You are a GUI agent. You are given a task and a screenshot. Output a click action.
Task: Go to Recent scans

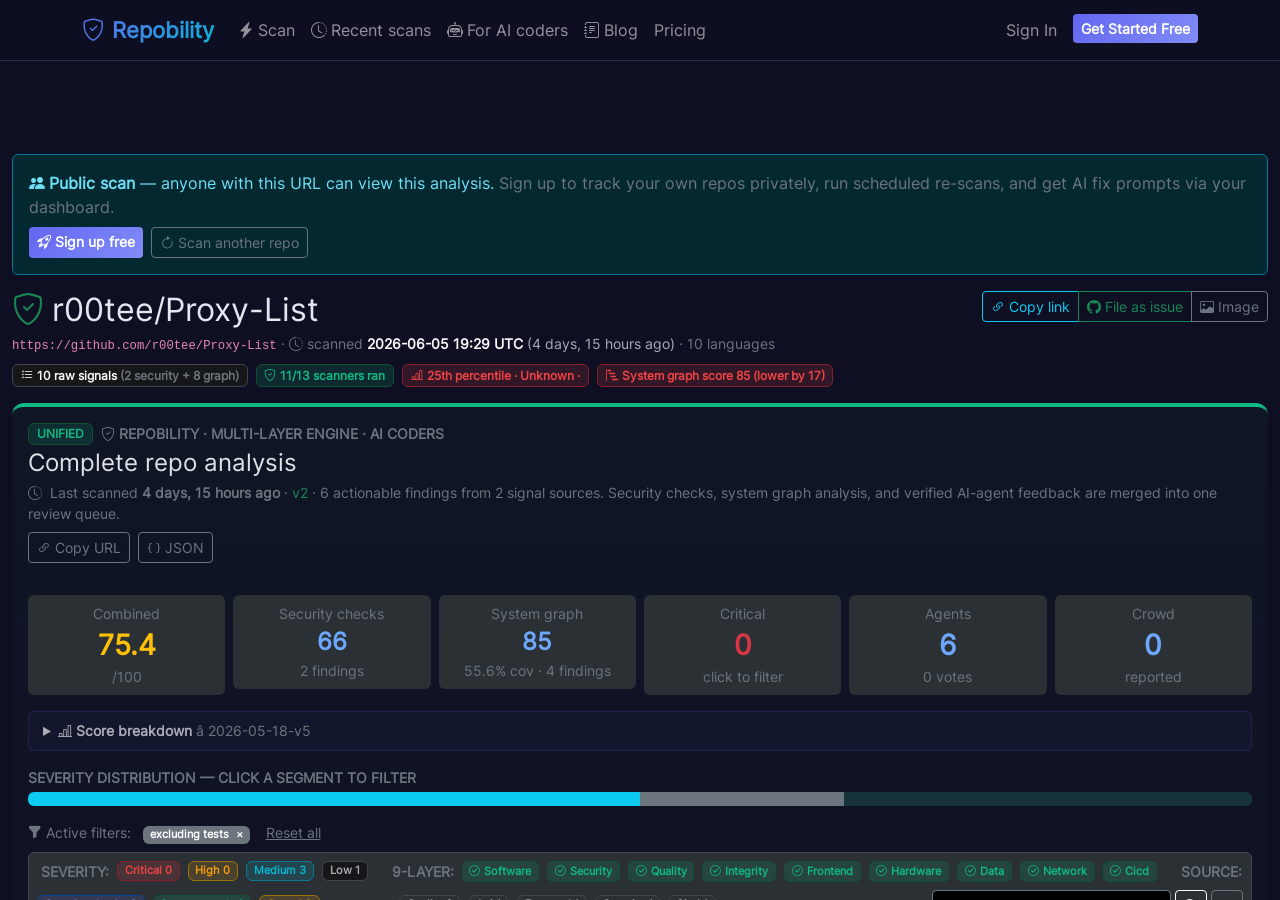click(371, 30)
